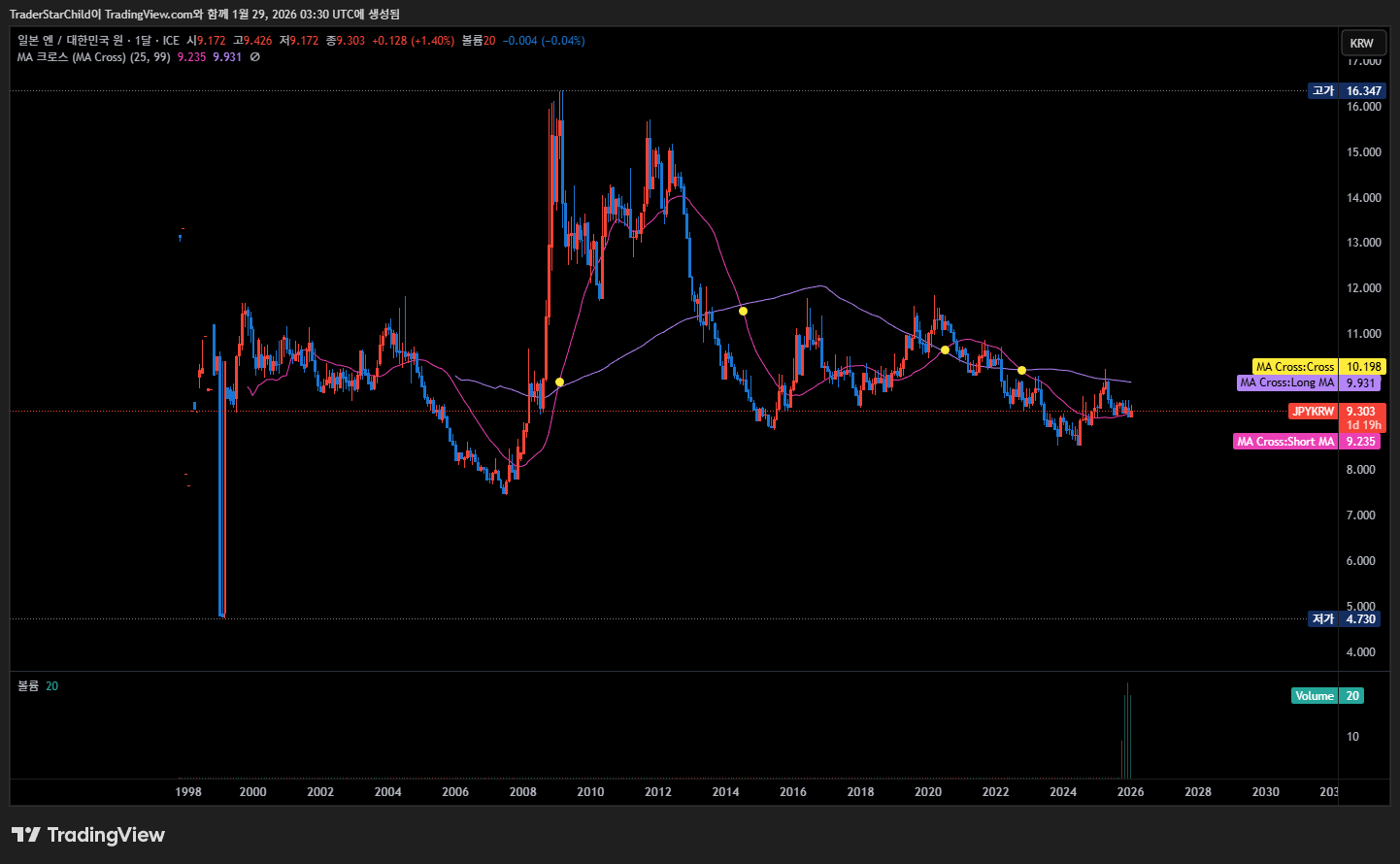Click the TradingView logo at the bottom left
This screenshot has width=1400, height=864.
click(88, 835)
